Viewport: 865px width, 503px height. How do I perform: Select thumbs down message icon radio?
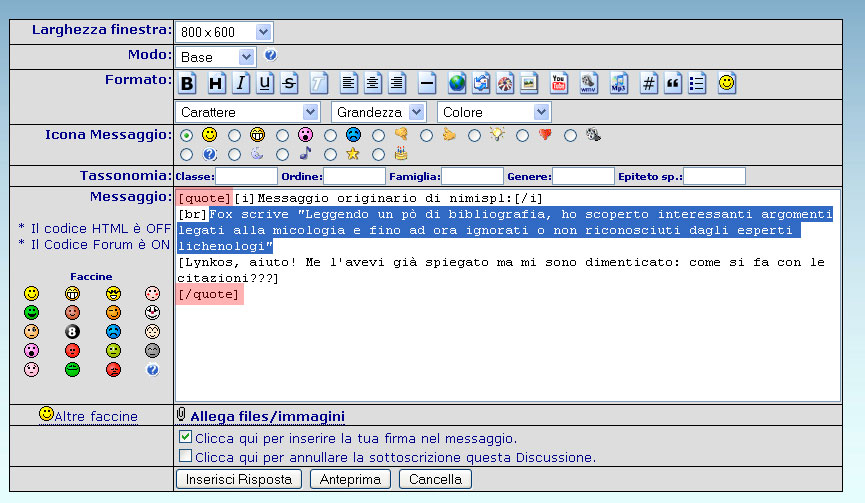(x=378, y=136)
